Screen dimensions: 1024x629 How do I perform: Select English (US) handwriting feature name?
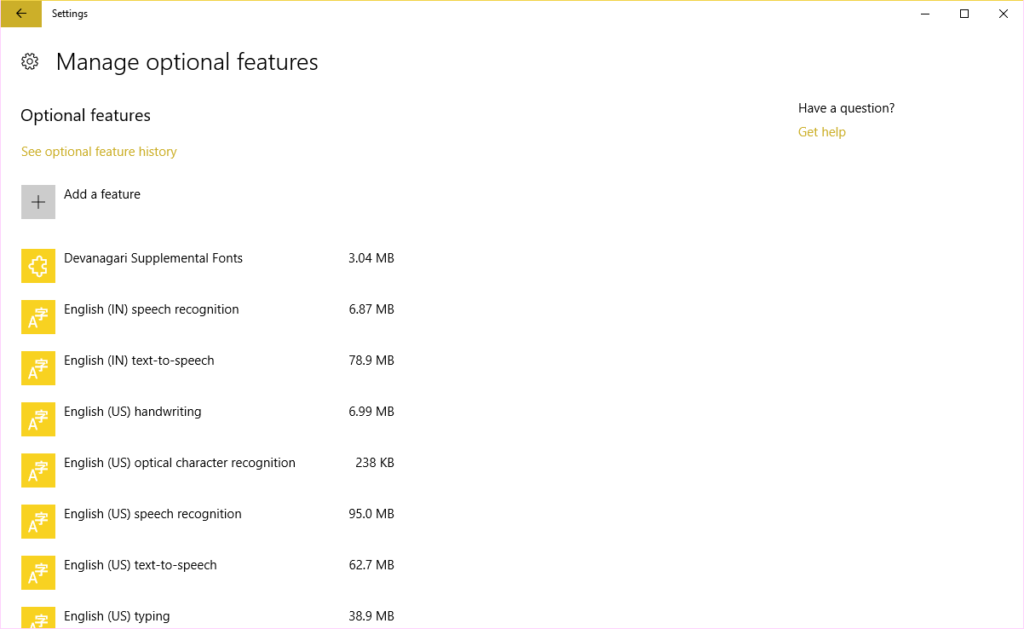(133, 411)
